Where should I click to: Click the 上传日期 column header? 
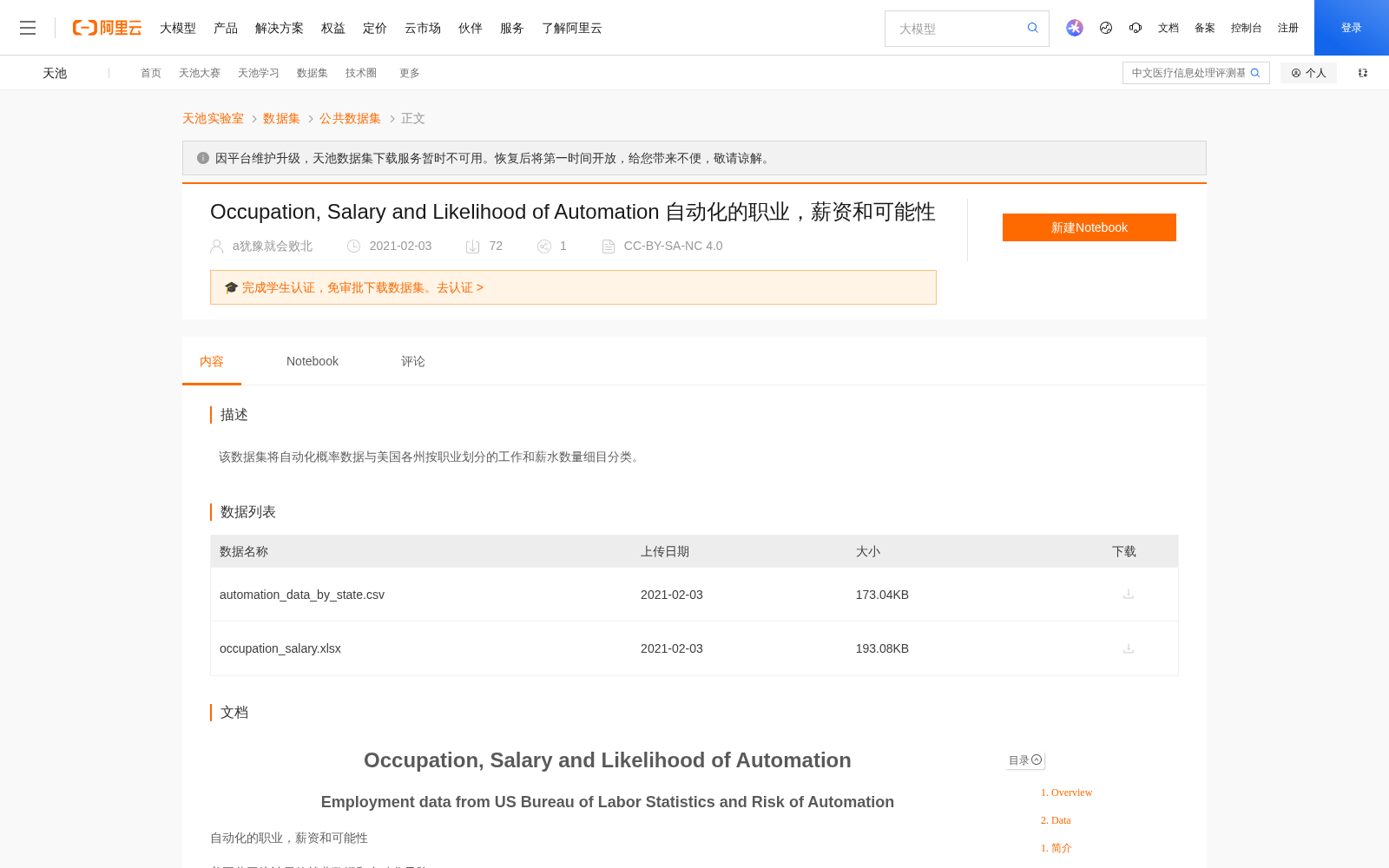(665, 551)
